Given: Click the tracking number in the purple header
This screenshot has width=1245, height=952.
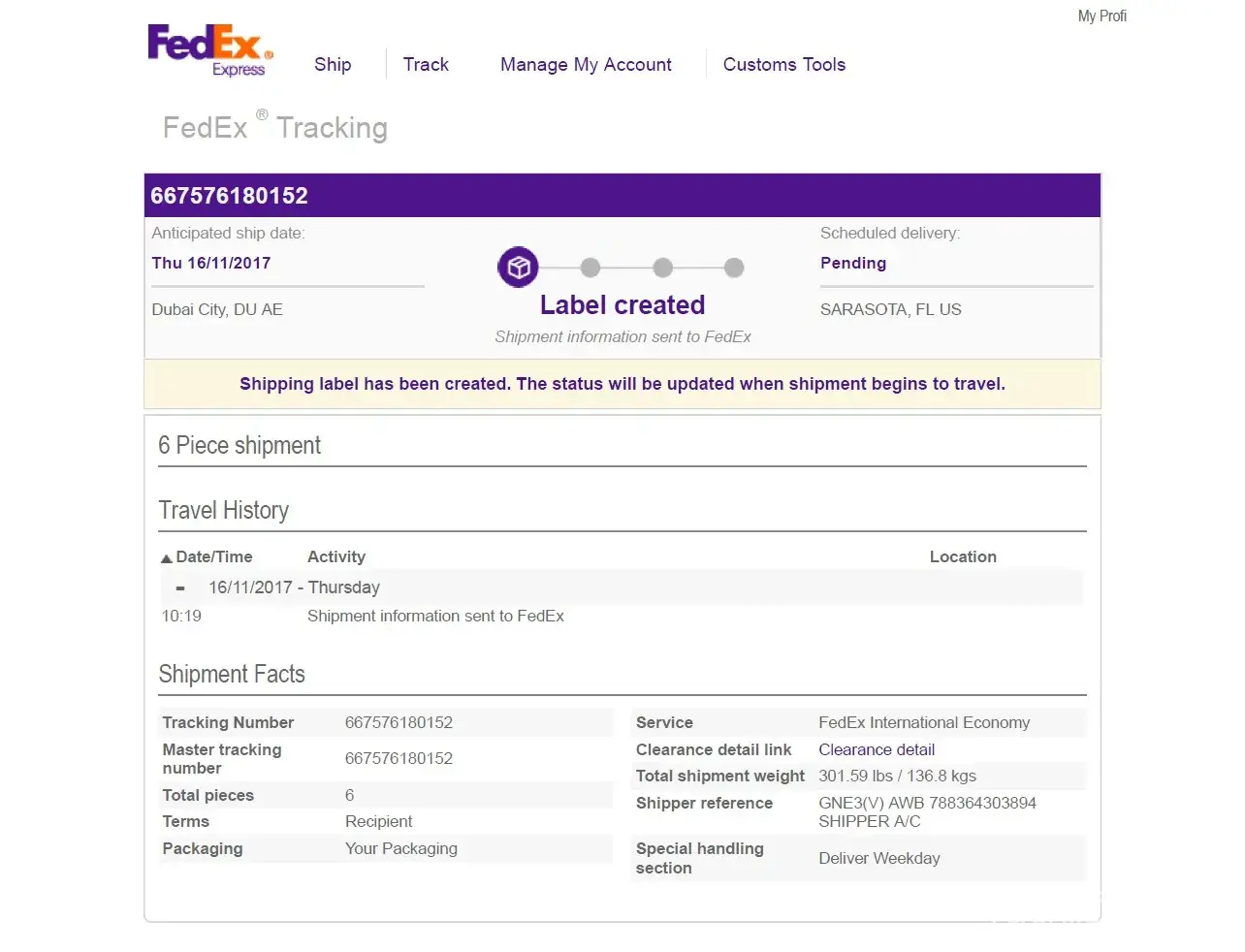Looking at the screenshot, I should point(229,196).
